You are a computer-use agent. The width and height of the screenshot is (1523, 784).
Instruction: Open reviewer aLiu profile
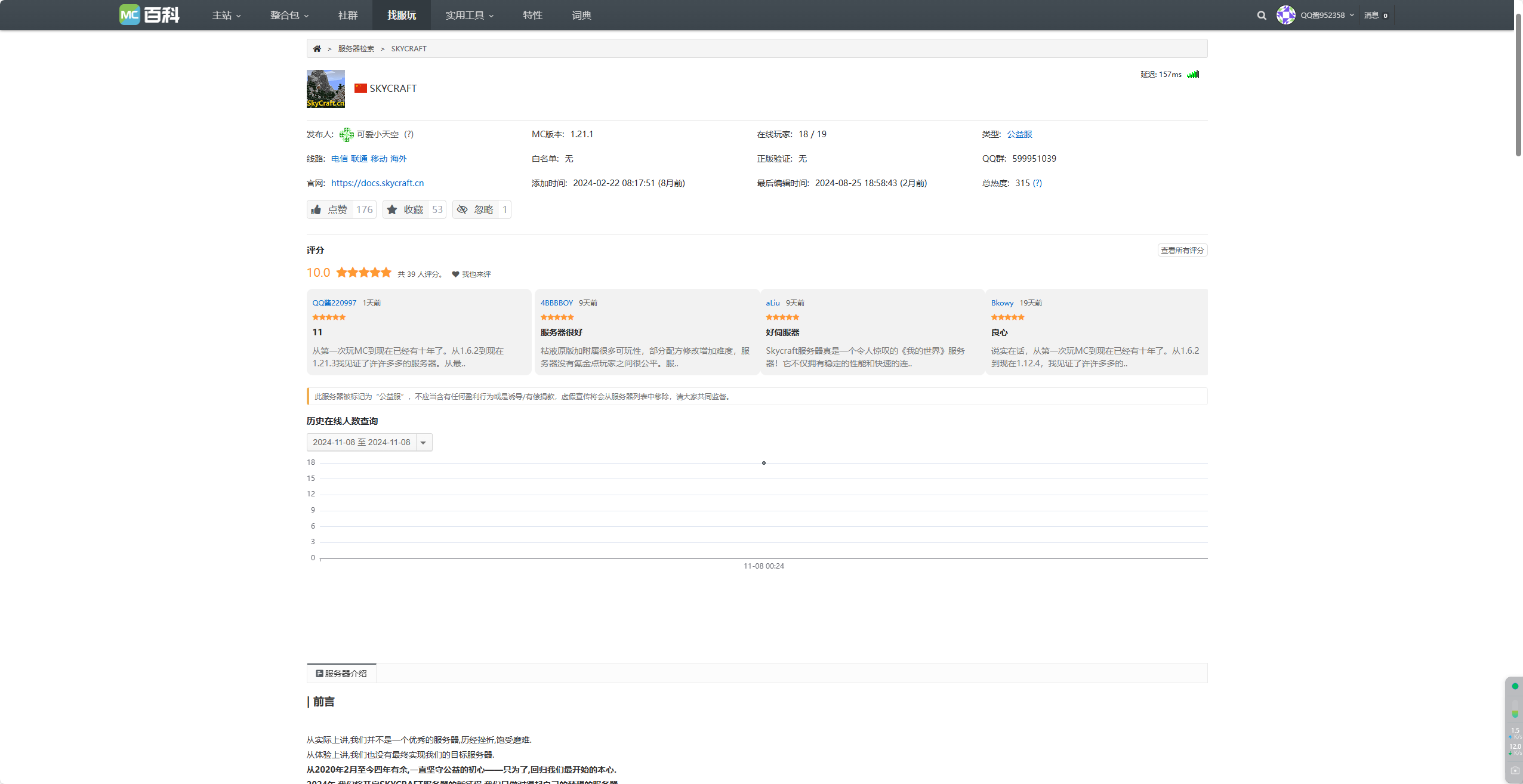click(x=773, y=303)
